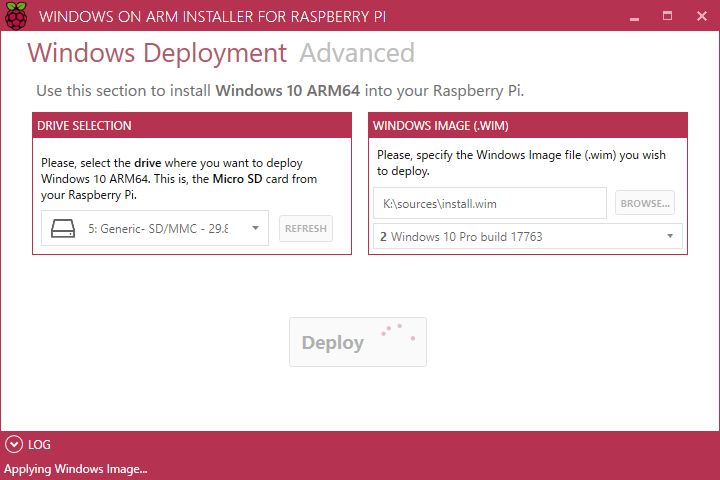This screenshot has width=720, height=480.
Task: Click the Deploy button
Action: coord(358,342)
